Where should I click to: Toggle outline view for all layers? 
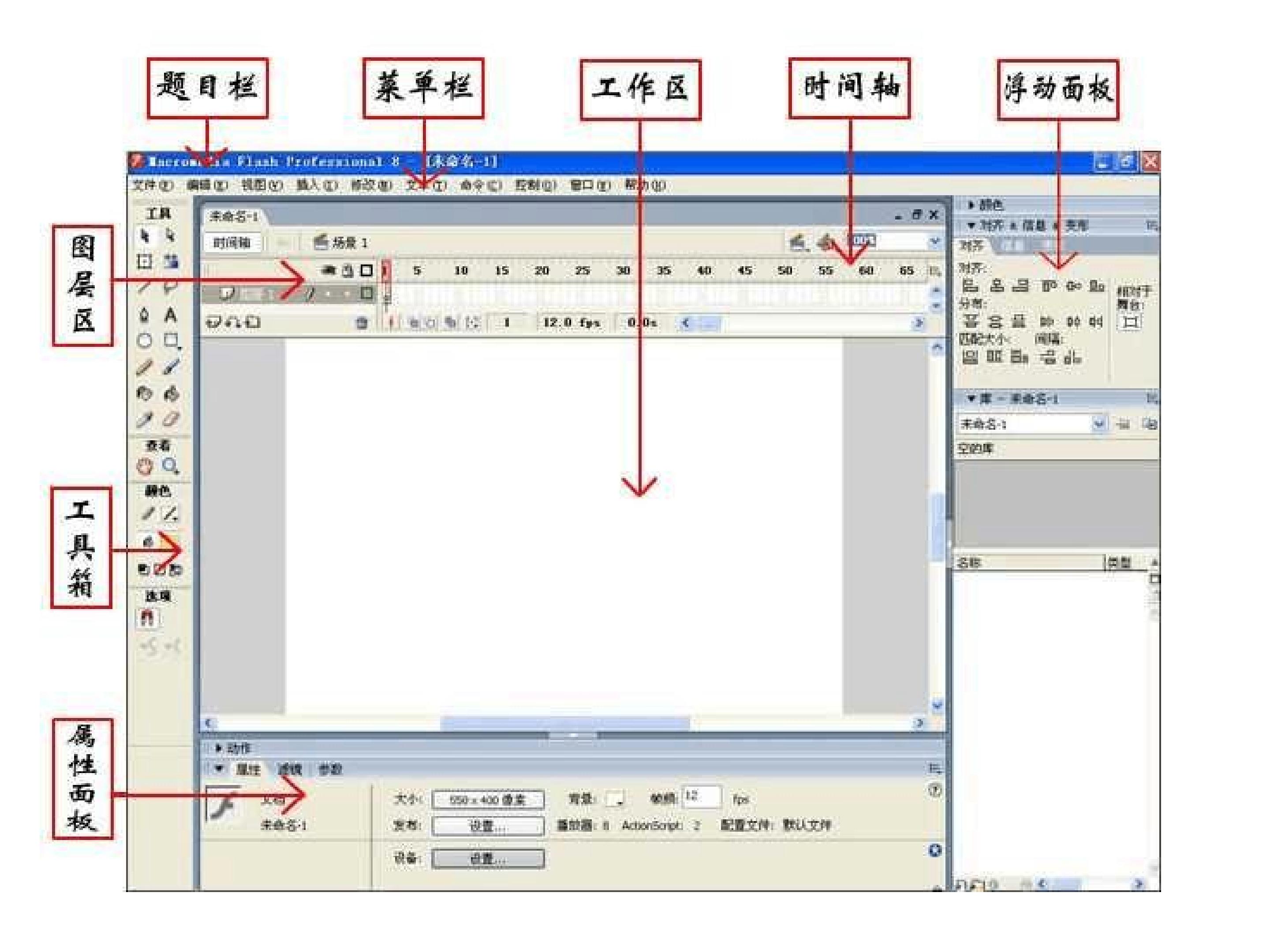coord(366,270)
